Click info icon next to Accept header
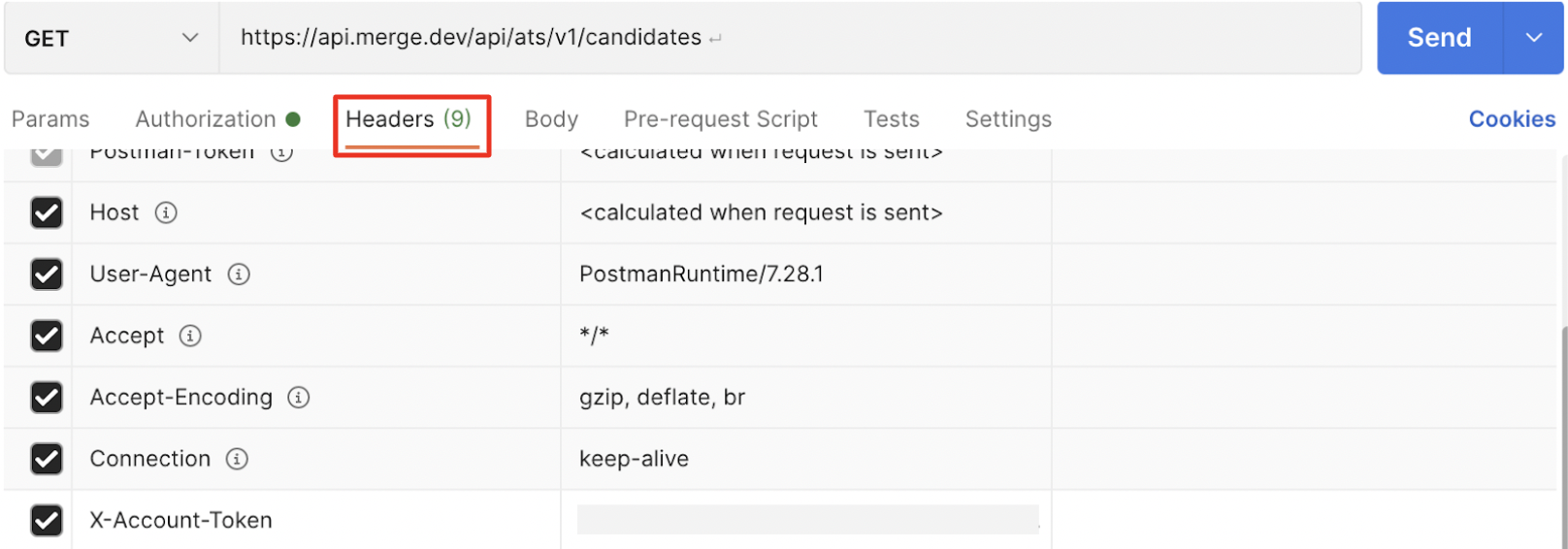The height and width of the screenshot is (549, 1568). [190, 336]
